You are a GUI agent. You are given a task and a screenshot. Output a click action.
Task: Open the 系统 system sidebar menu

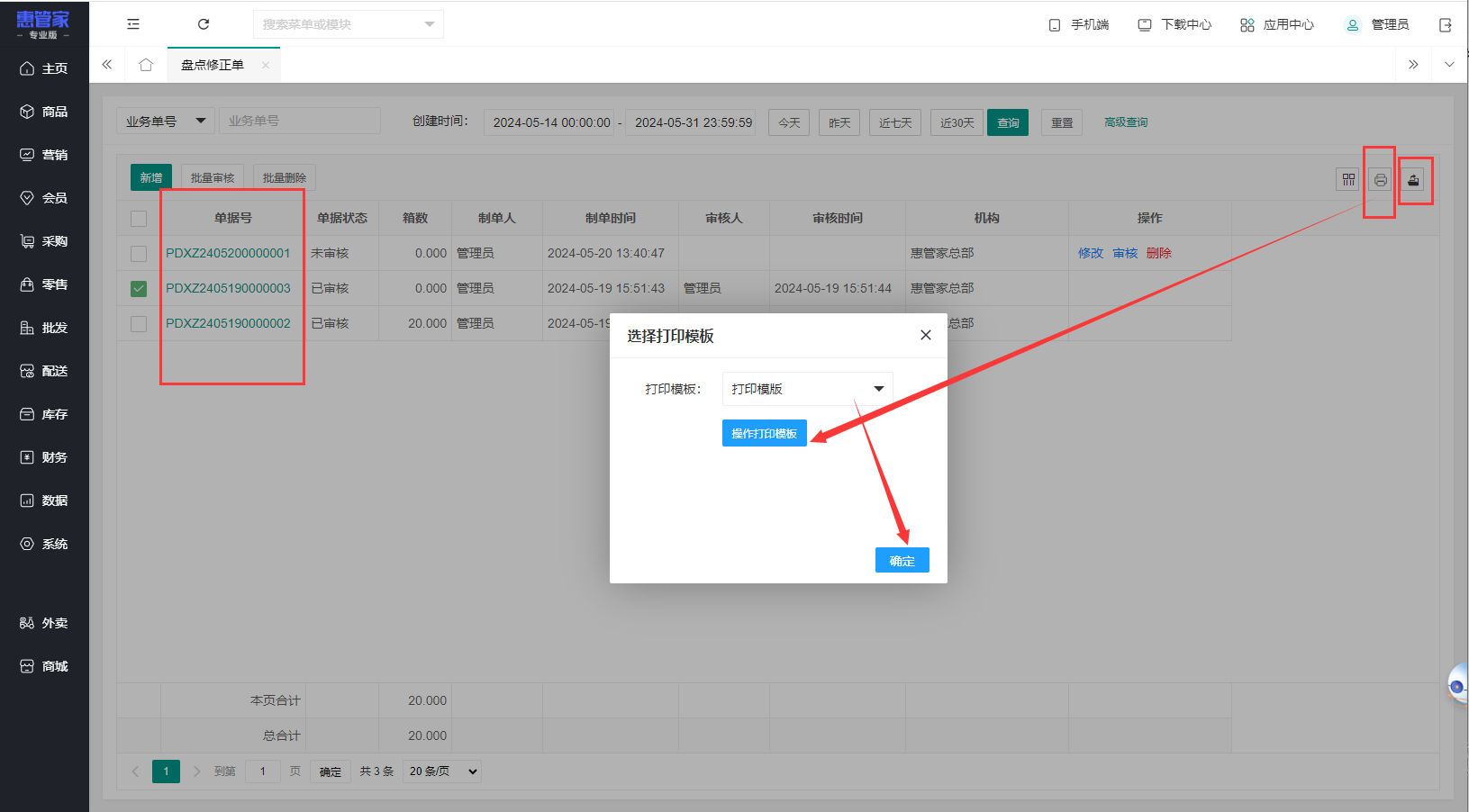44,544
